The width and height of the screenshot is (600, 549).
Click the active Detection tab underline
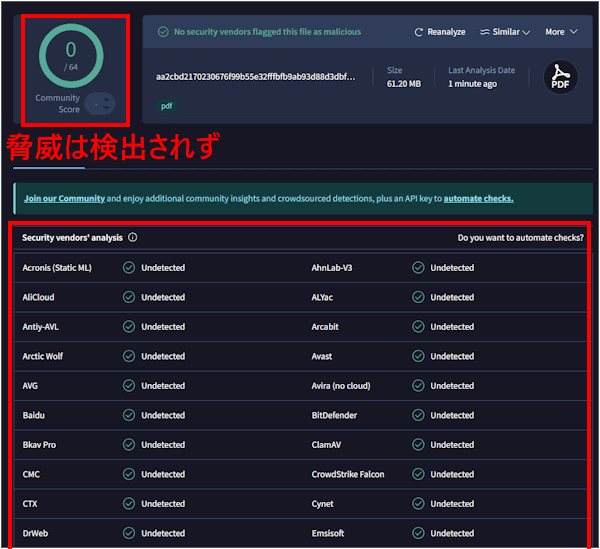[x=49, y=168]
